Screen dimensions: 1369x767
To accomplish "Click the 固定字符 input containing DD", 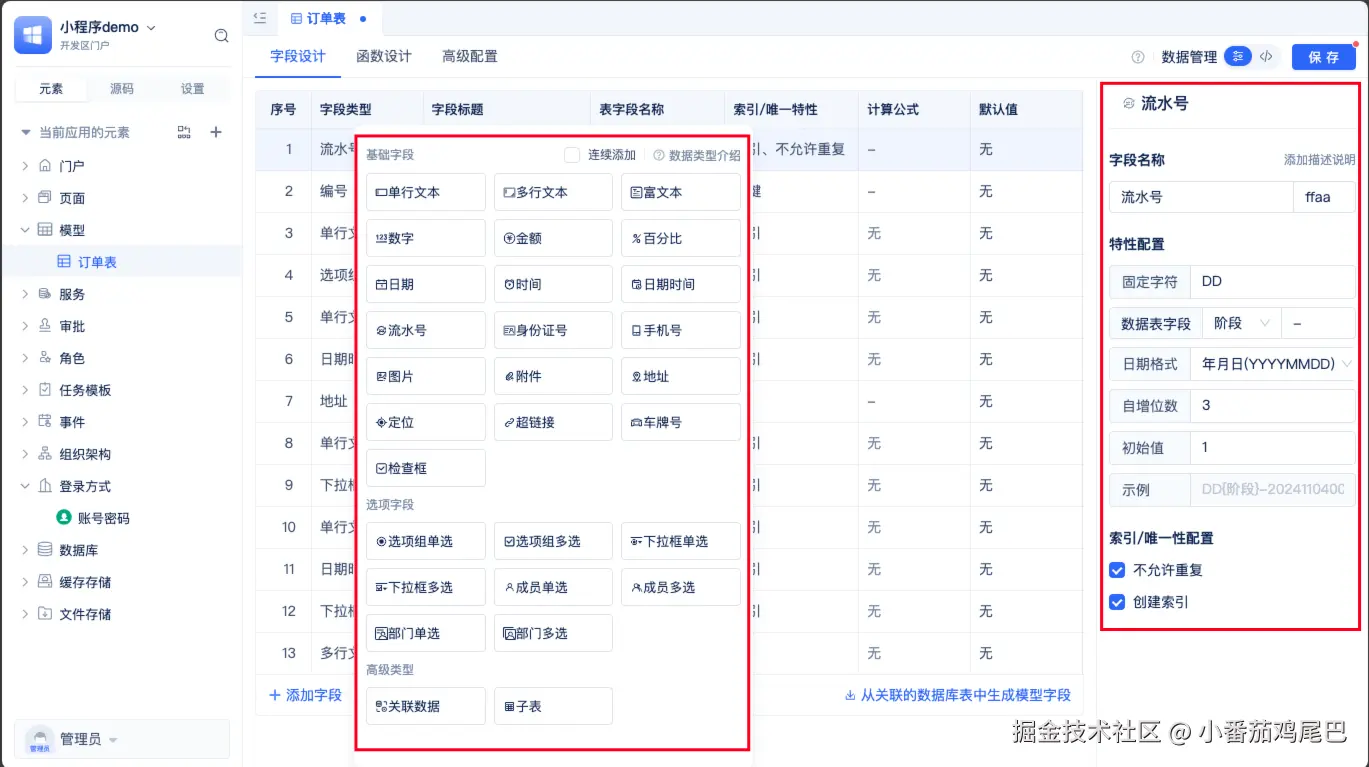I will (1274, 282).
